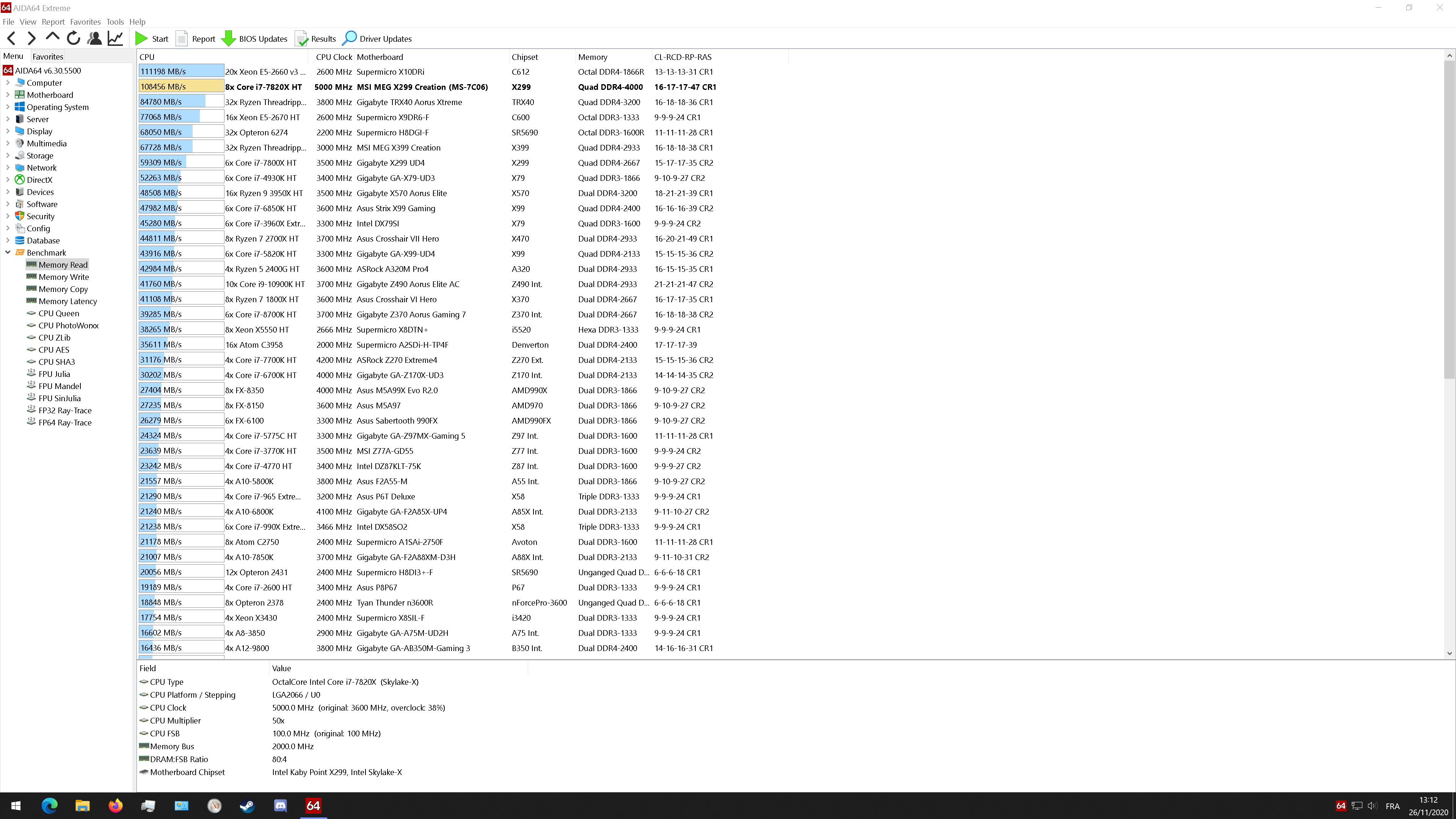Screen dimensions: 1456x819
Task: Click Driver Updates in the toolbar
Action: pyautogui.click(x=377, y=38)
